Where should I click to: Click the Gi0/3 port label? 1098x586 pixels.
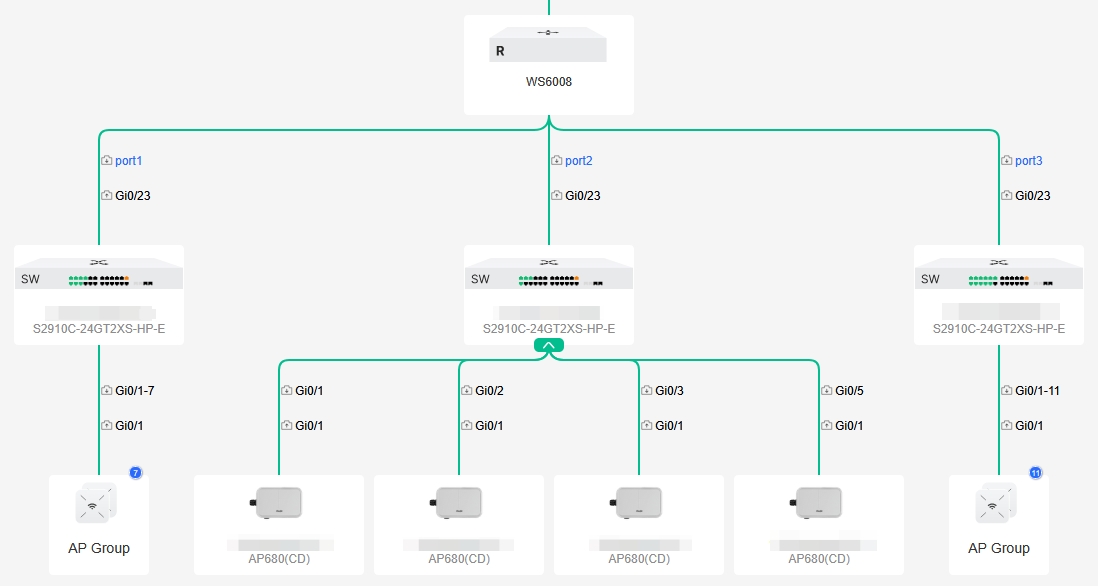tap(669, 390)
